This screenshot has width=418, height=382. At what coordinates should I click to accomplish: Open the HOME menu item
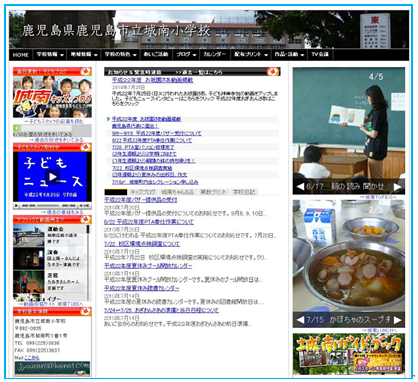pos(20,55)
